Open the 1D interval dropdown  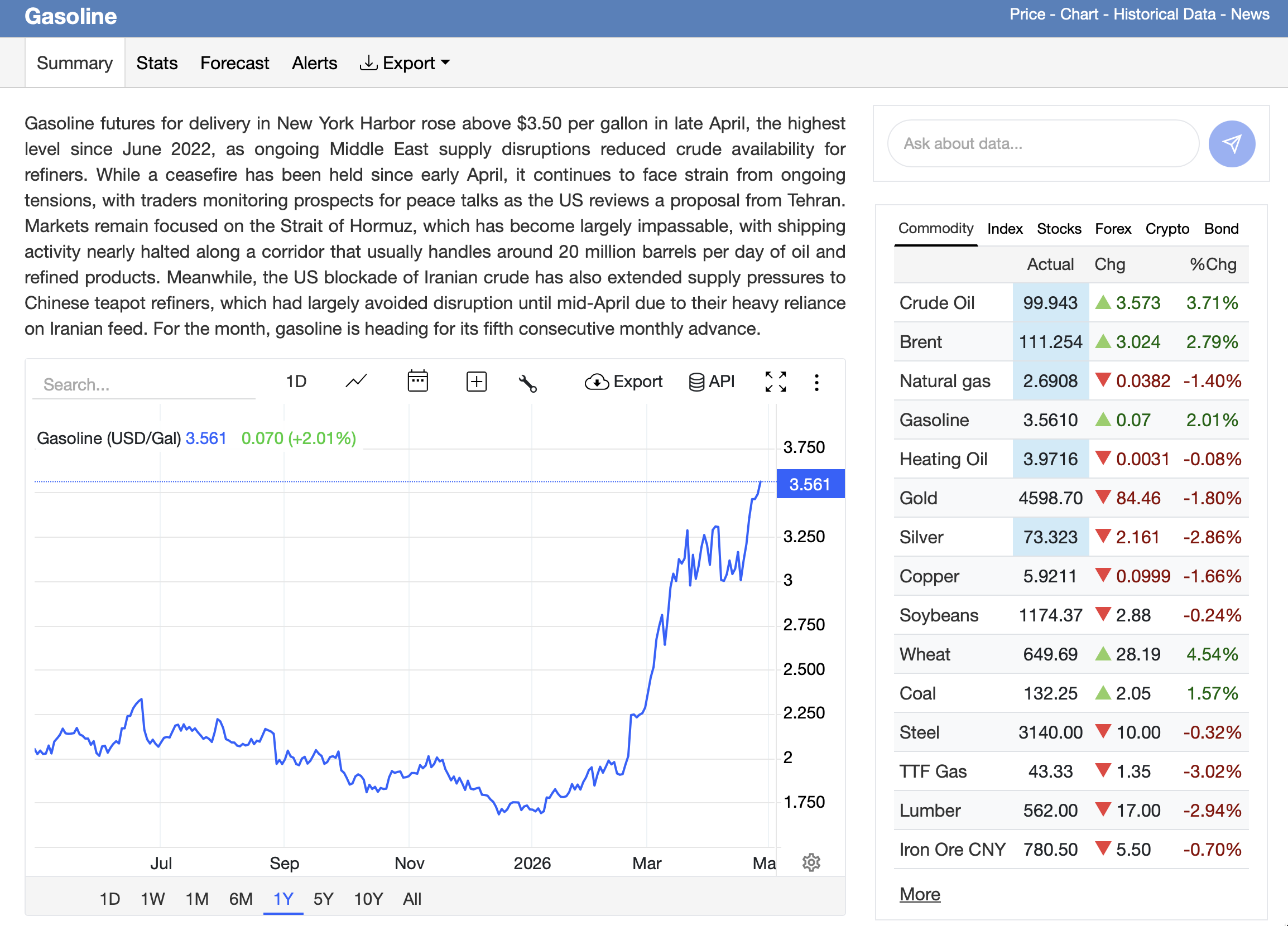point(296,382)
